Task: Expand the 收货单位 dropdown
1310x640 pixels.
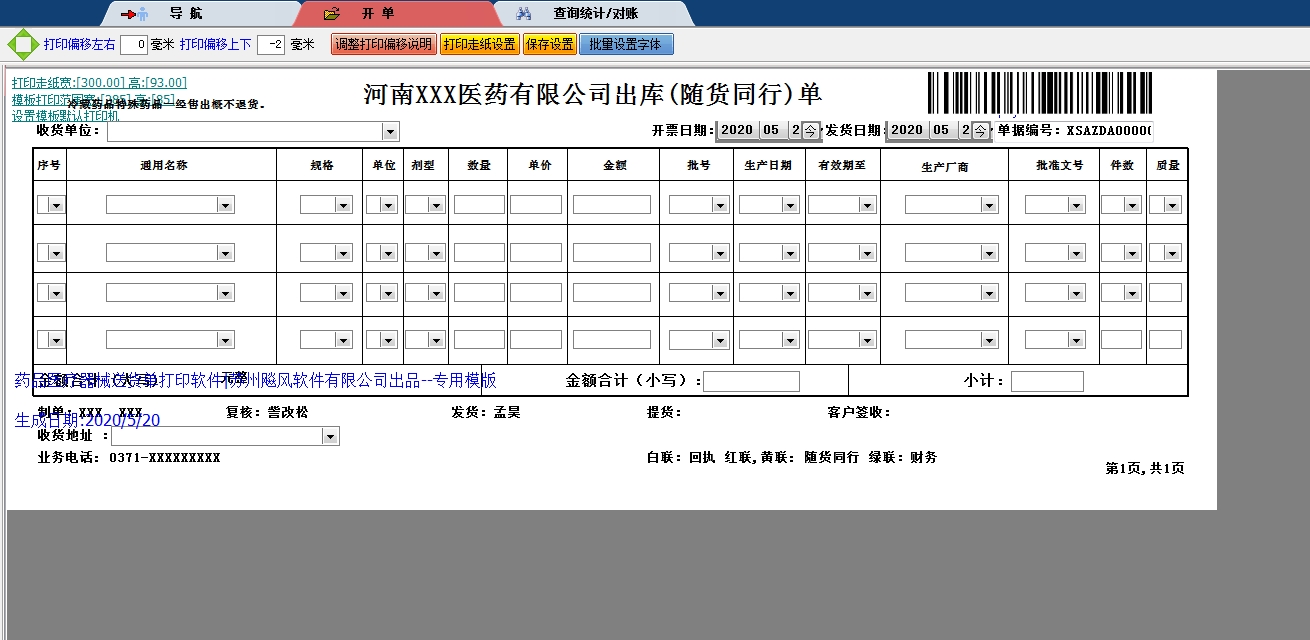Action: 390,132
